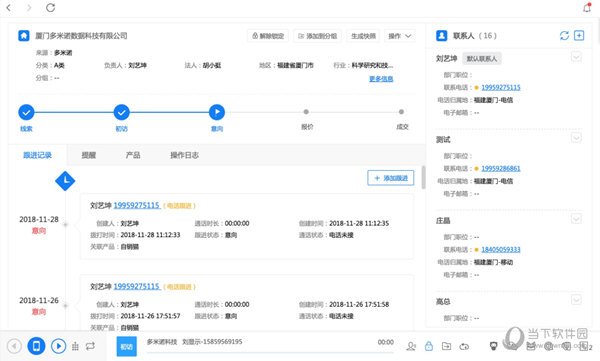Reload the page with the refresh icon
The height and width of the screenshot is (361, 600).
pyautogui.click(x=51, y=8)
